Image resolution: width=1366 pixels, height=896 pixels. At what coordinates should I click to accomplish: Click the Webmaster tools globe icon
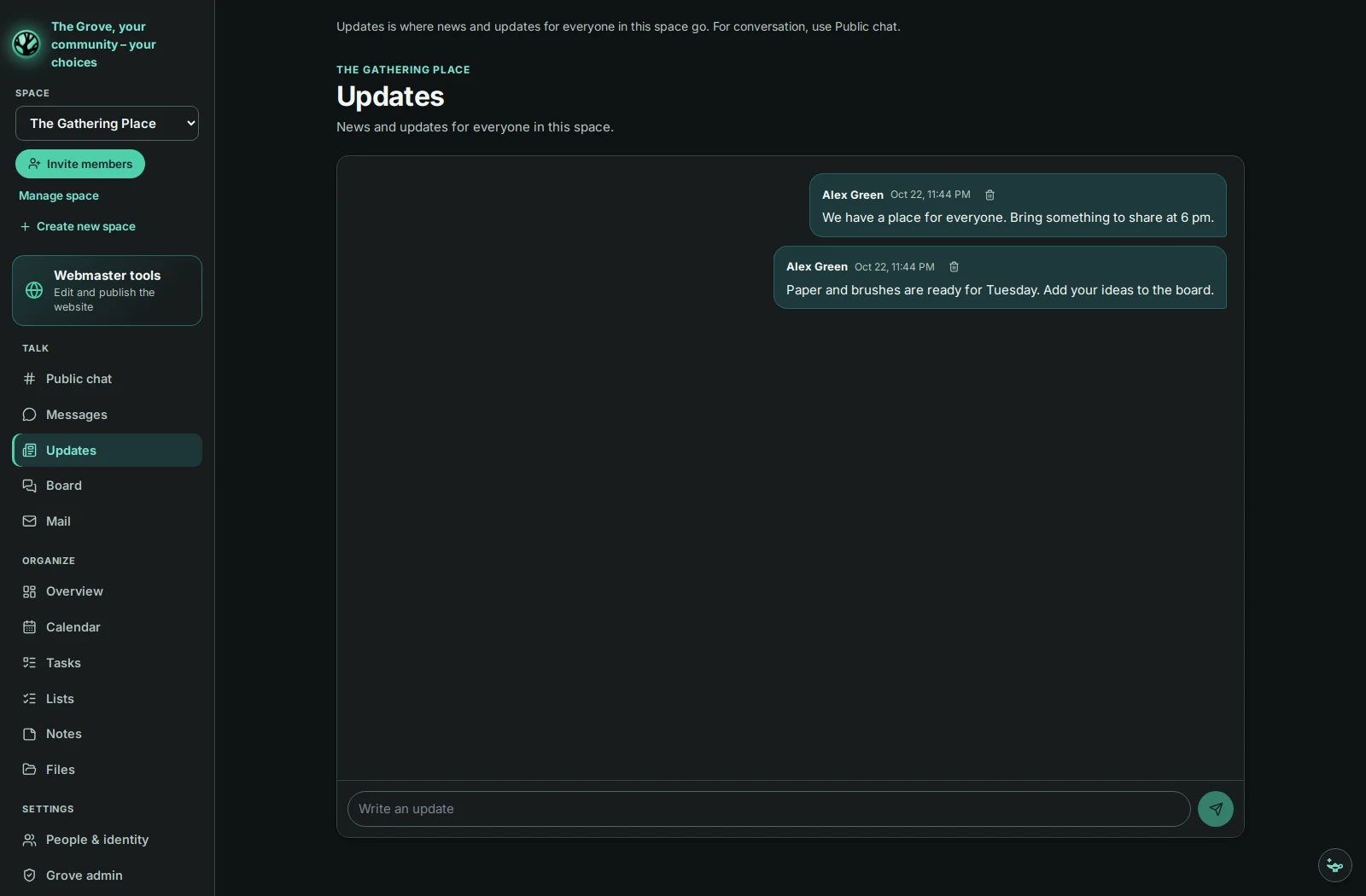click(34, 290)
